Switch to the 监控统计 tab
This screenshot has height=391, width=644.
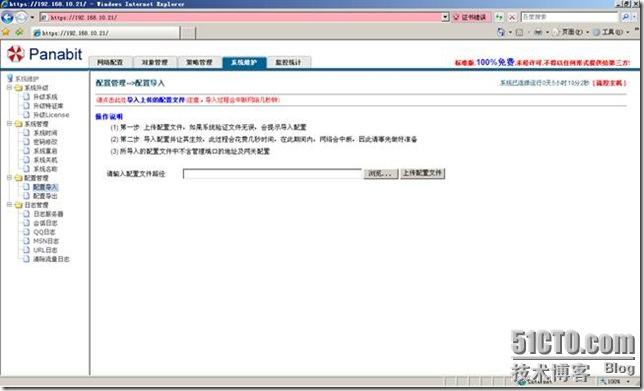[x=288, y=62]
